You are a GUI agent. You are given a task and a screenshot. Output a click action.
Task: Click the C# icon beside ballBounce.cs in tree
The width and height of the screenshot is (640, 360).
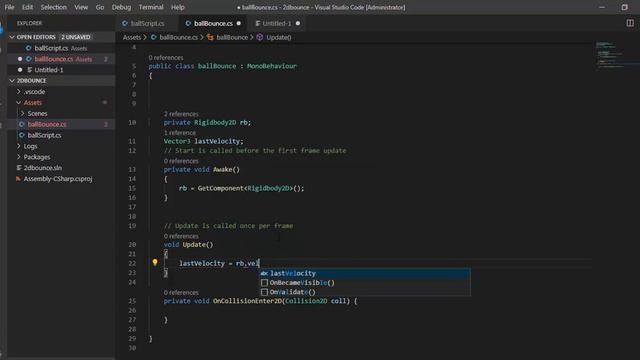pos(22,124)
